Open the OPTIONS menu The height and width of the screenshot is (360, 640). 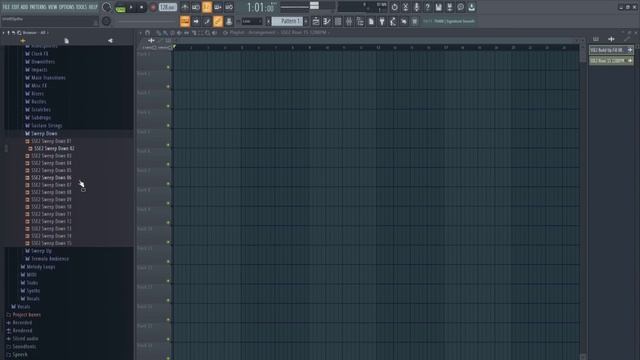[67, 7]
